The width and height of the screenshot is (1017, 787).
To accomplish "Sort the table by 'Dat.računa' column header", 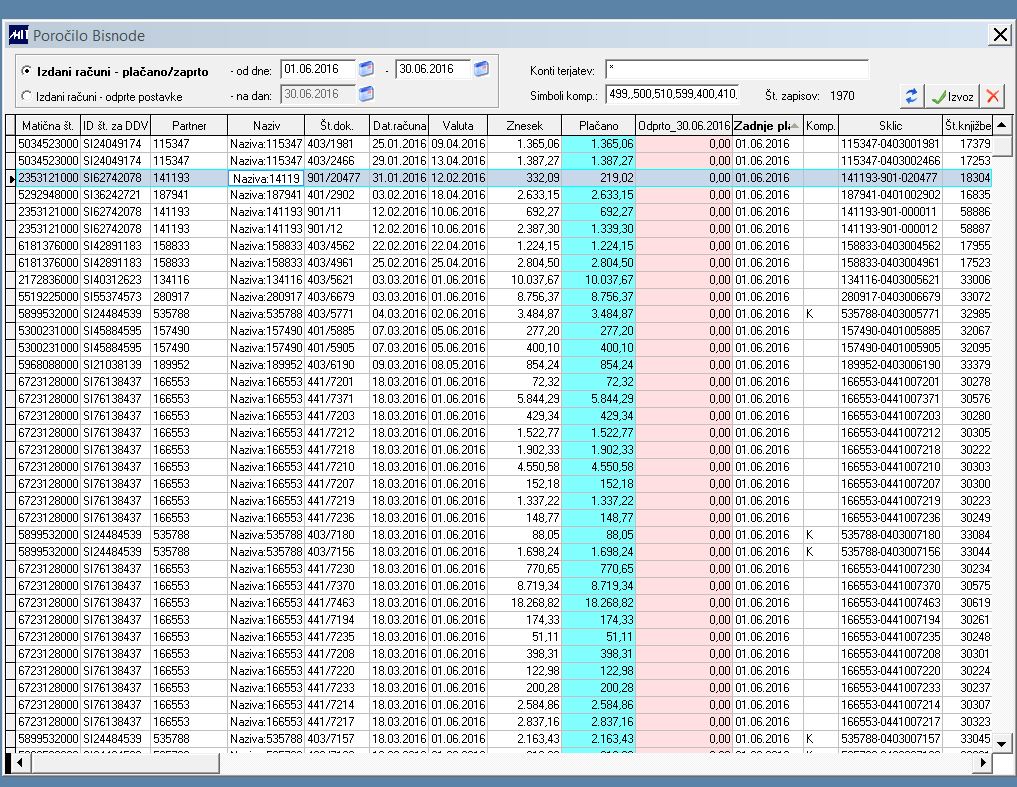I will (x=400, y=126).
